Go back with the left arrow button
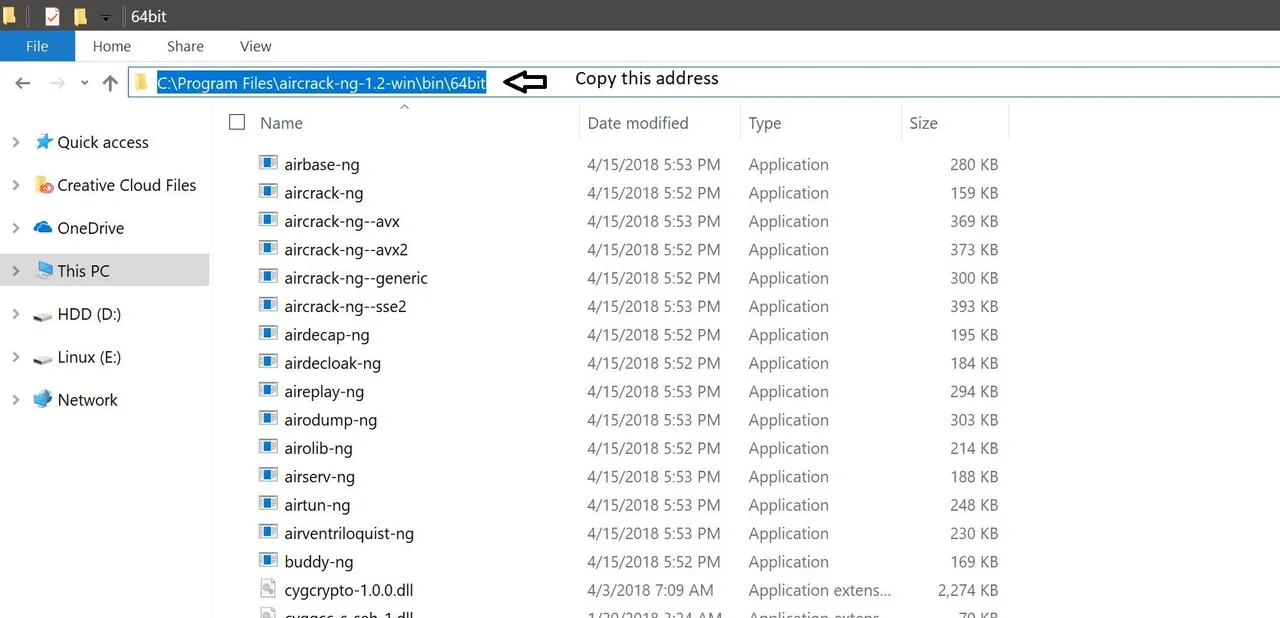This screenshot has width=1280, height=618. pyautogui.click(x=23, y=83)
